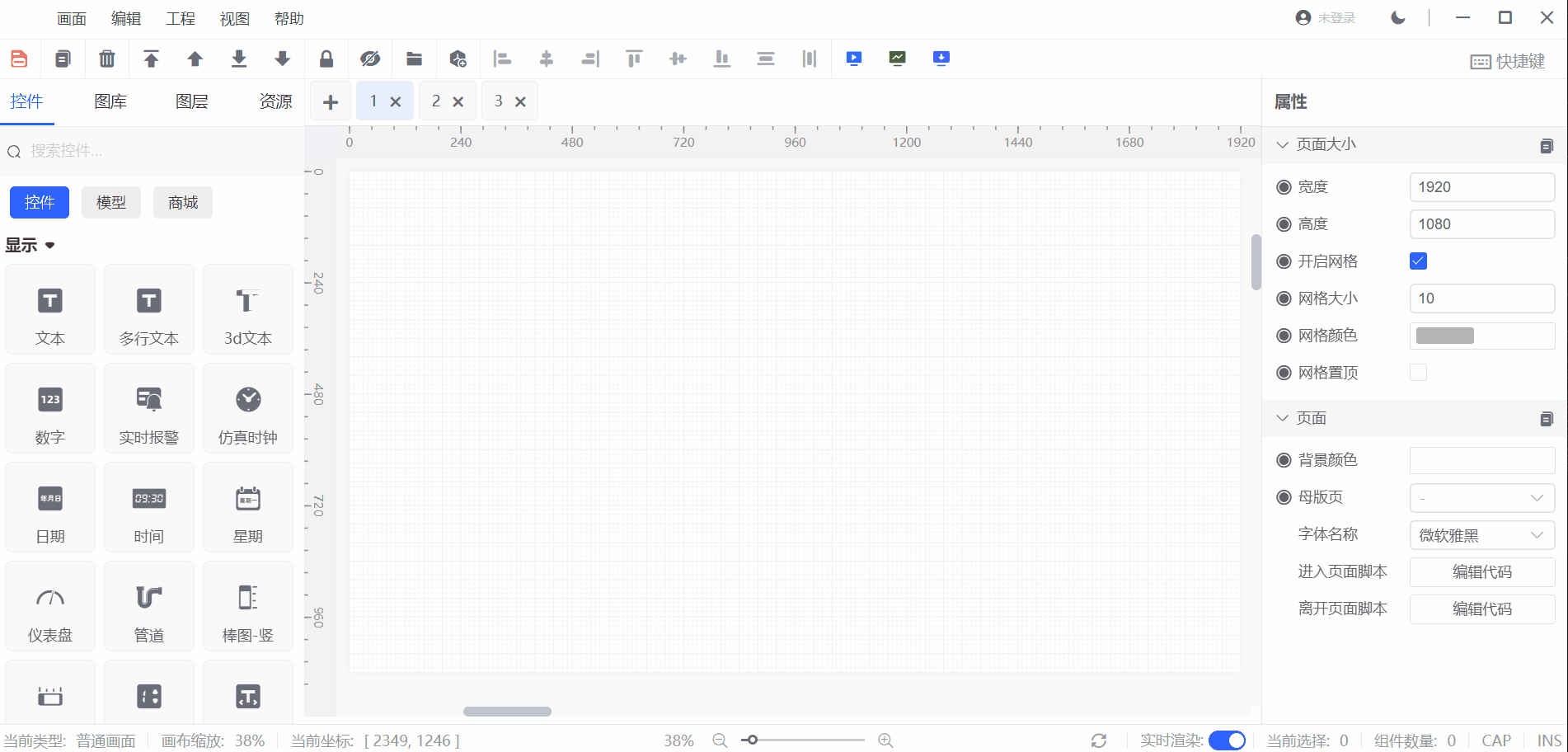Click the bring-to-top arrow icon
Viewport: 1568px width, 752px height.
[151, 59]
